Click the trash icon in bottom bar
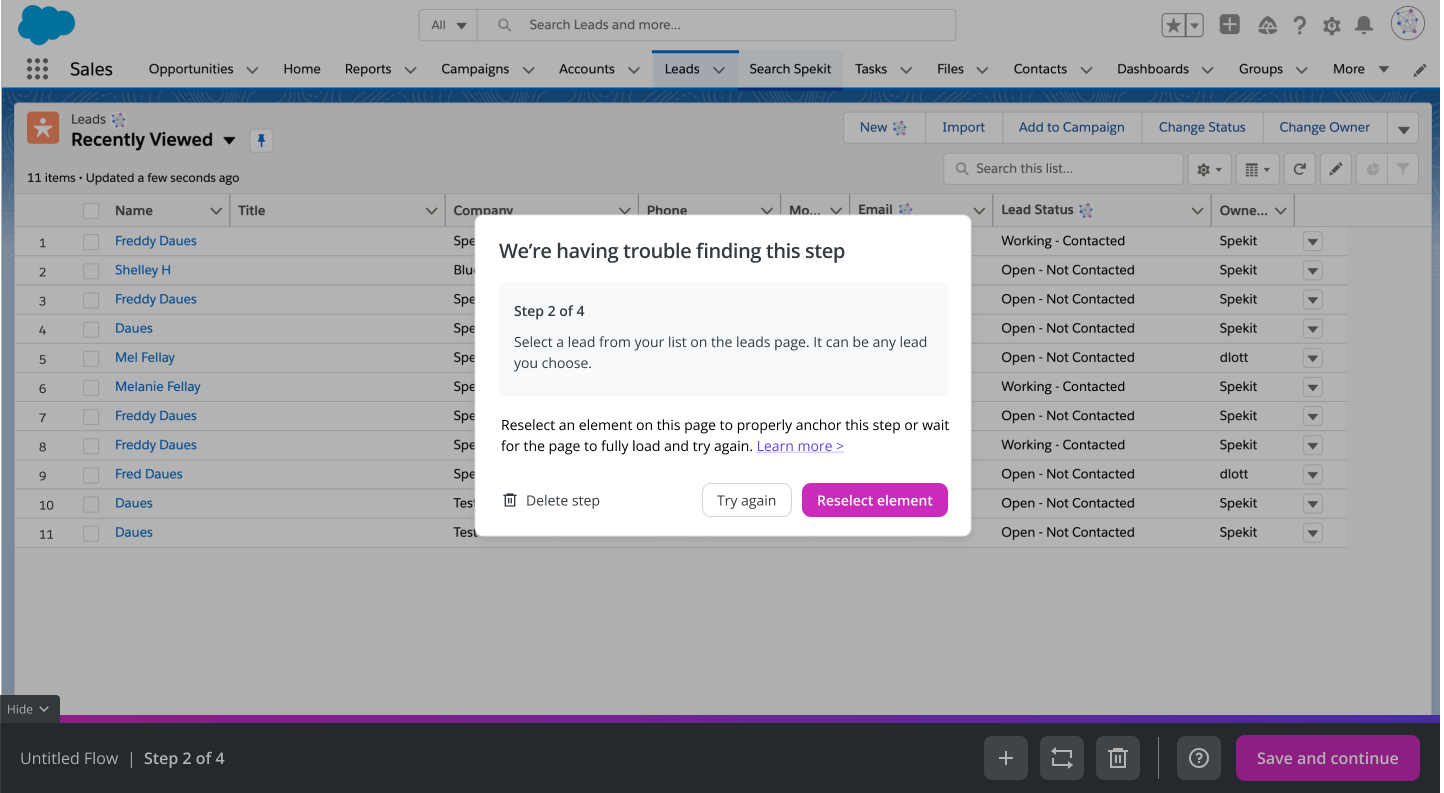The image size is (1444, 793). tap(1118, 759)
